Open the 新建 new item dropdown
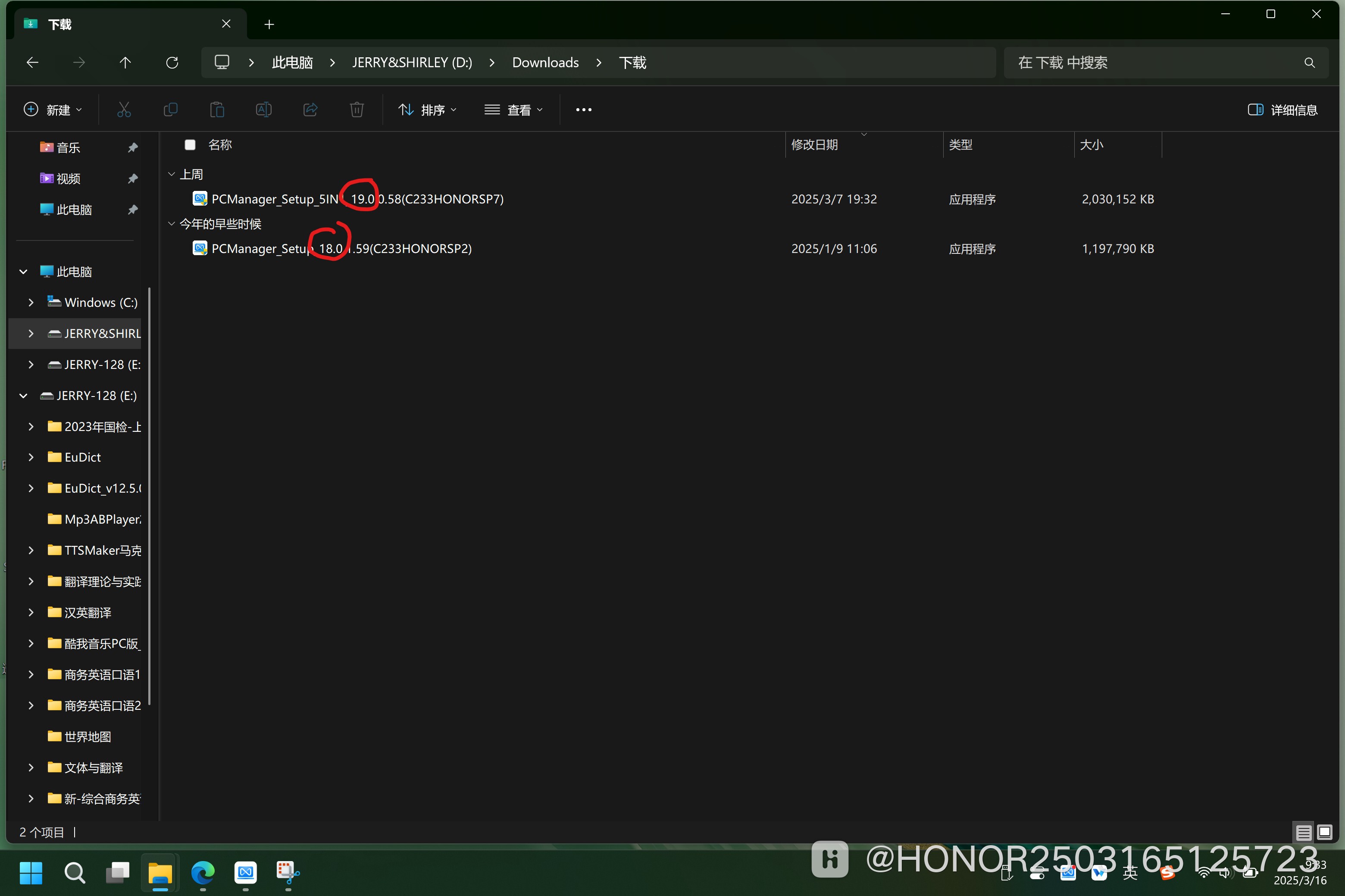The width and height of the screenshot is (1345, 896). (53, 110)
